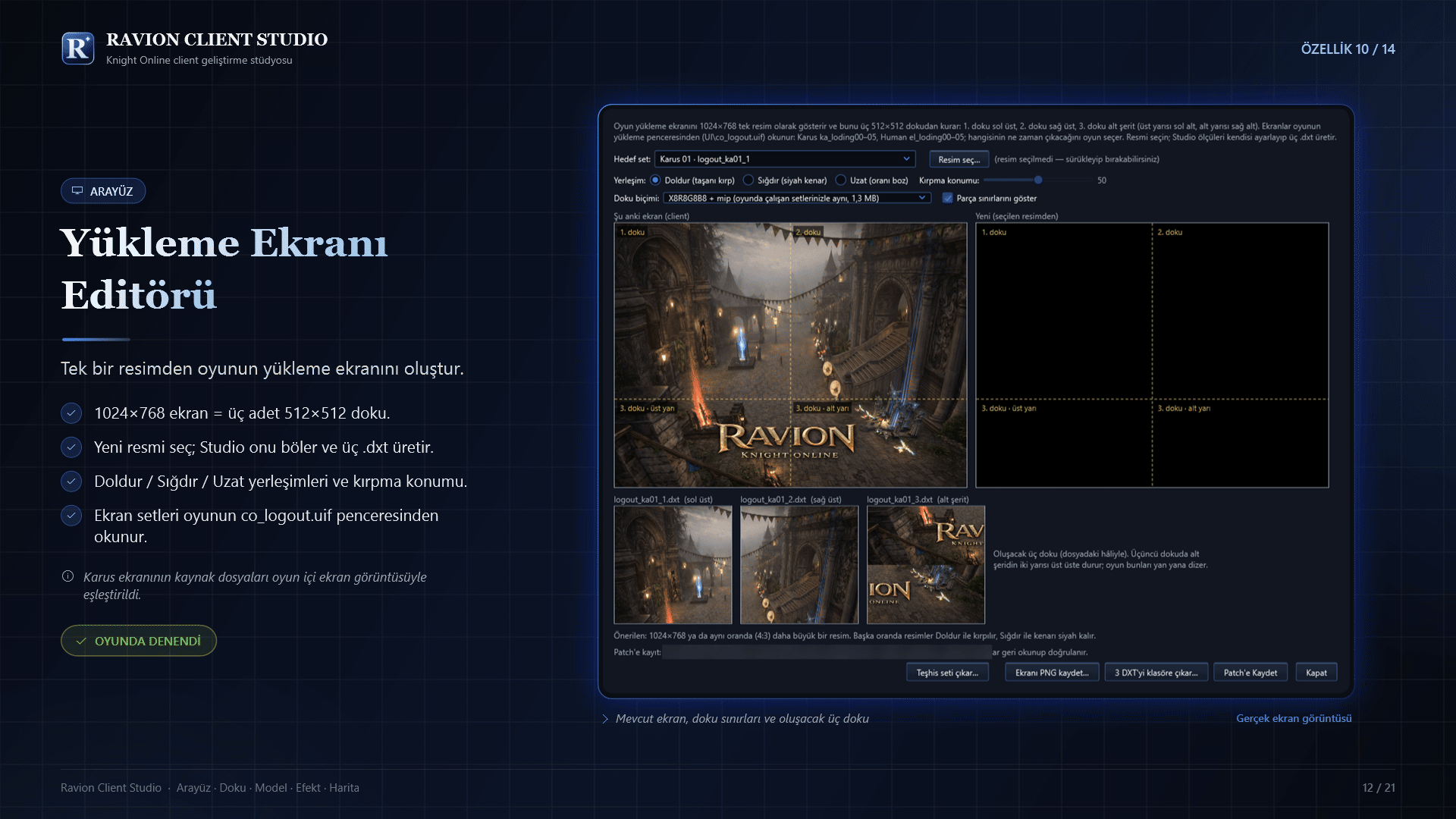Click the OYUNDA DENENDİ badge
The height and width of the screenshot is (819, 1456).
coord(139,641)
